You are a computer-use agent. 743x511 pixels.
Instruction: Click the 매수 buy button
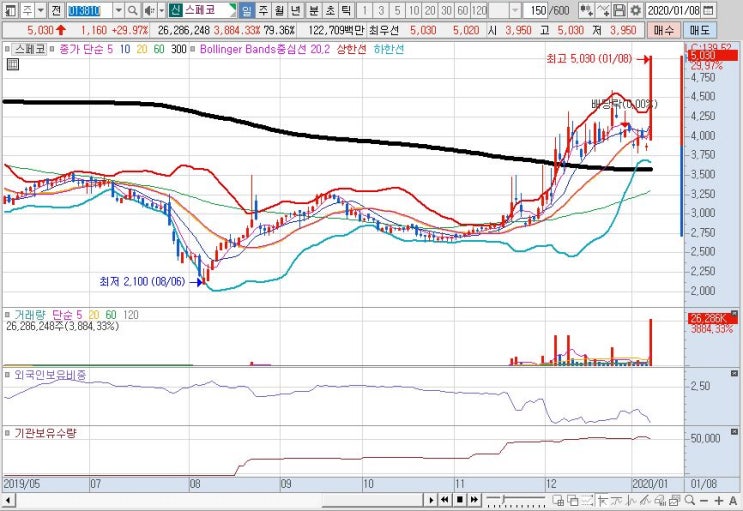click(x=663, y=30)
